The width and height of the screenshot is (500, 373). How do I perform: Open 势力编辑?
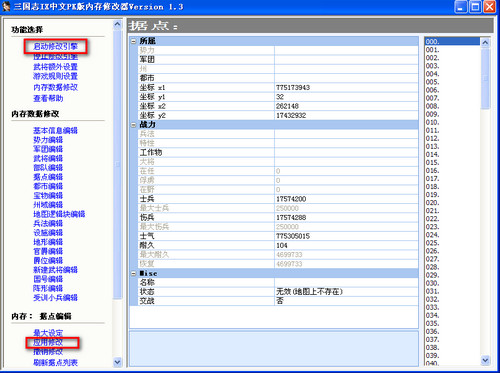pyautogui.click(x=48, y=140)
